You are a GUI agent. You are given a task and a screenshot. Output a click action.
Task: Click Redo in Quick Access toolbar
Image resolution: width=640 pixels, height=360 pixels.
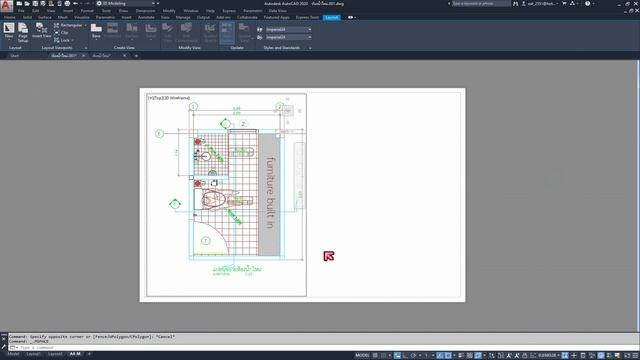tap(87, 3)
